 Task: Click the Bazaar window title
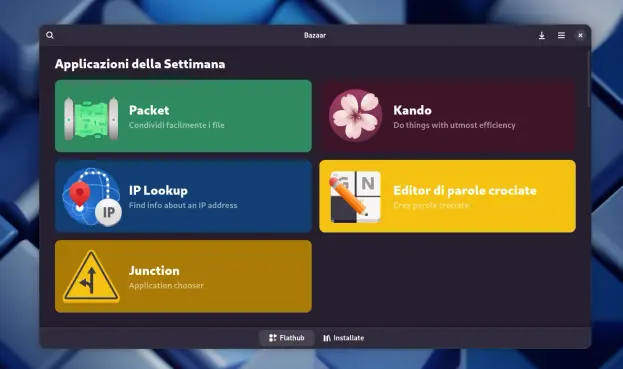(315, 35)
